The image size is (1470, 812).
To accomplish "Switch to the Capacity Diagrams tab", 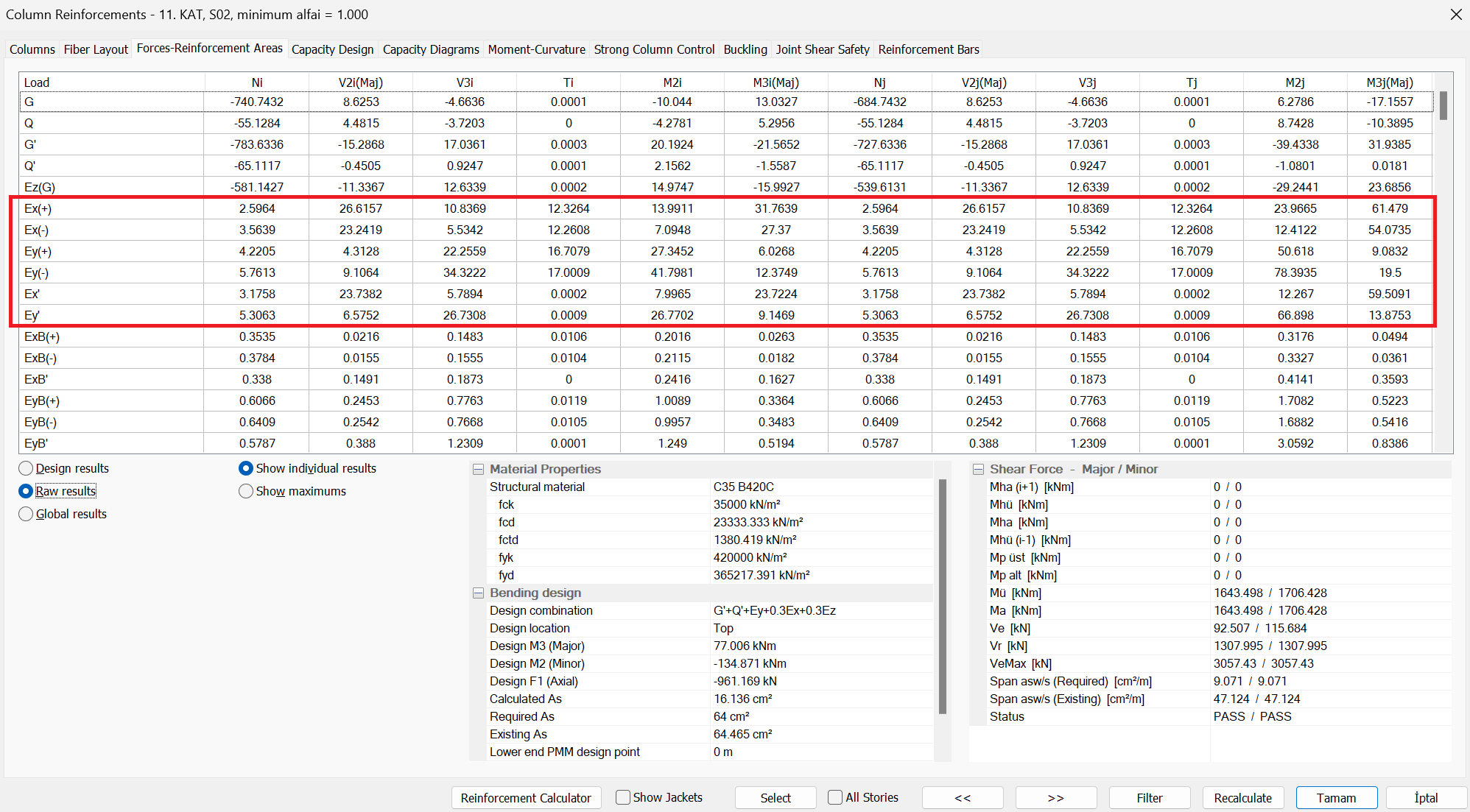I will click(x=431, y=49).
